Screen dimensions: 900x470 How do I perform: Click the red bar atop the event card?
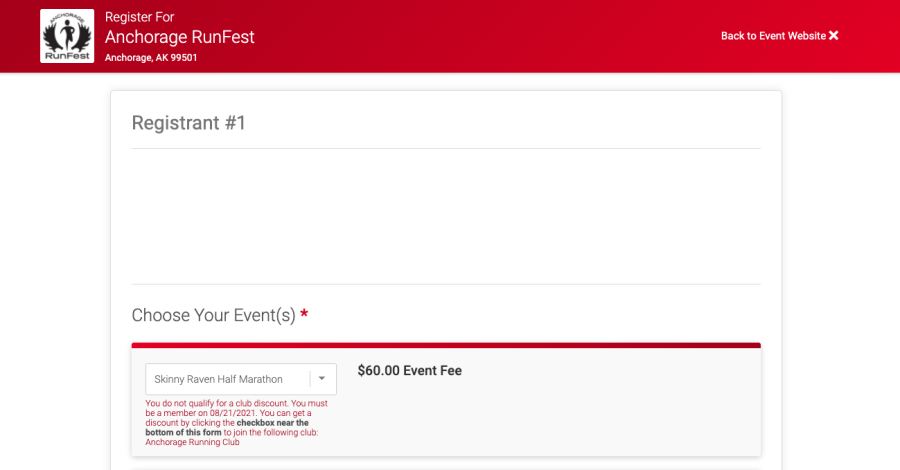445,345
